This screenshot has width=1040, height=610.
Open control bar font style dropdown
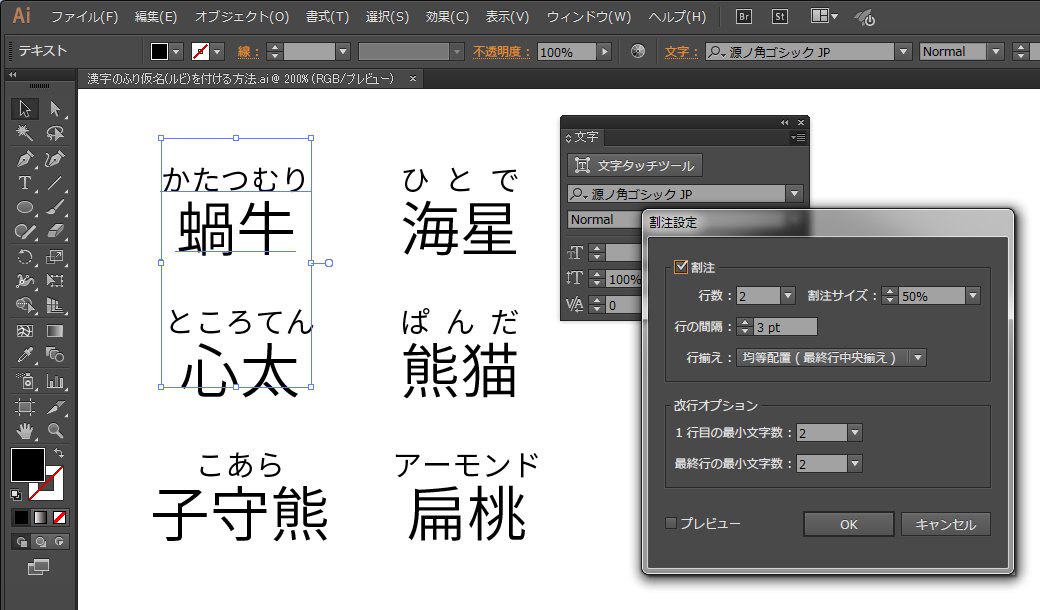tap(995, 52)
